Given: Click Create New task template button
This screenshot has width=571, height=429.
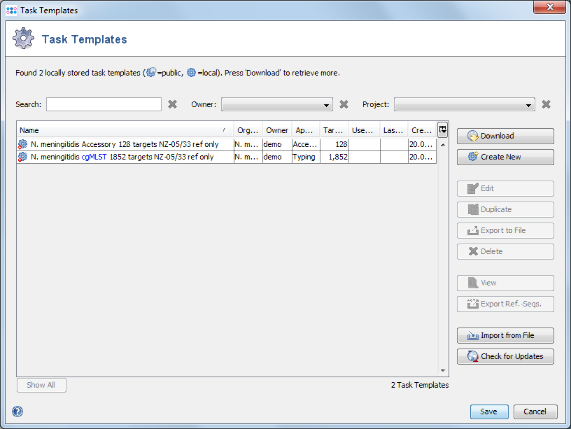Looking at the screenshot, I should pyautogui.click(x=505, y=157).
